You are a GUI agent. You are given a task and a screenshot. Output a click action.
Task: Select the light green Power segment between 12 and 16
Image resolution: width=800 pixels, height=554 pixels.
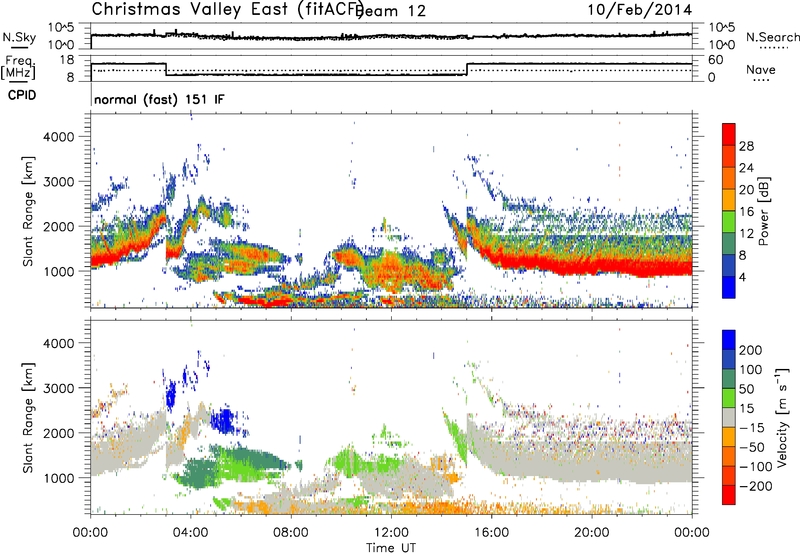[729, 222]
